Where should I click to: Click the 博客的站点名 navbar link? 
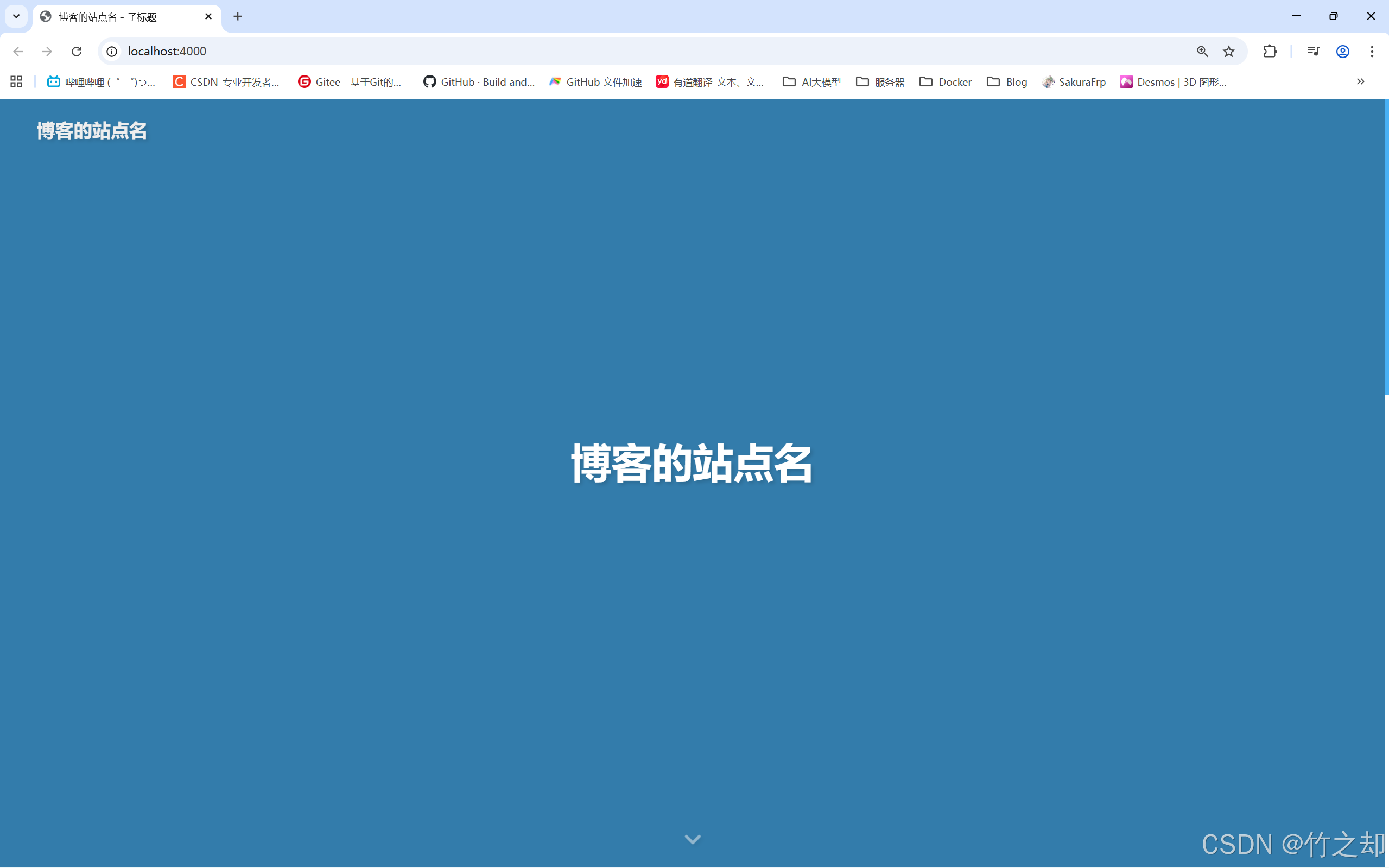tap(92, 131)
